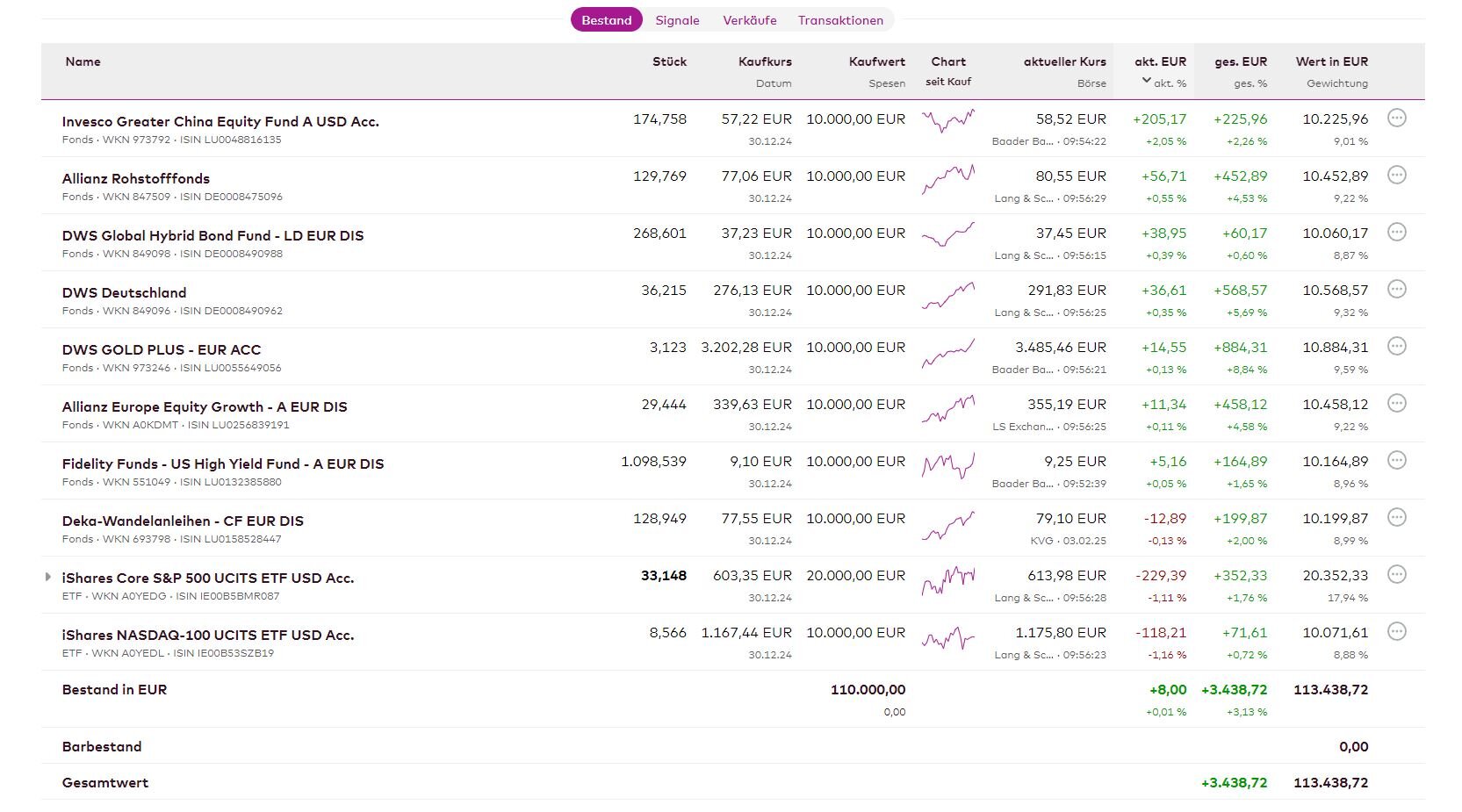Open Allianz Europe Equity Growth fund link
1462x812 pixels.
click(x=205, y=406)
